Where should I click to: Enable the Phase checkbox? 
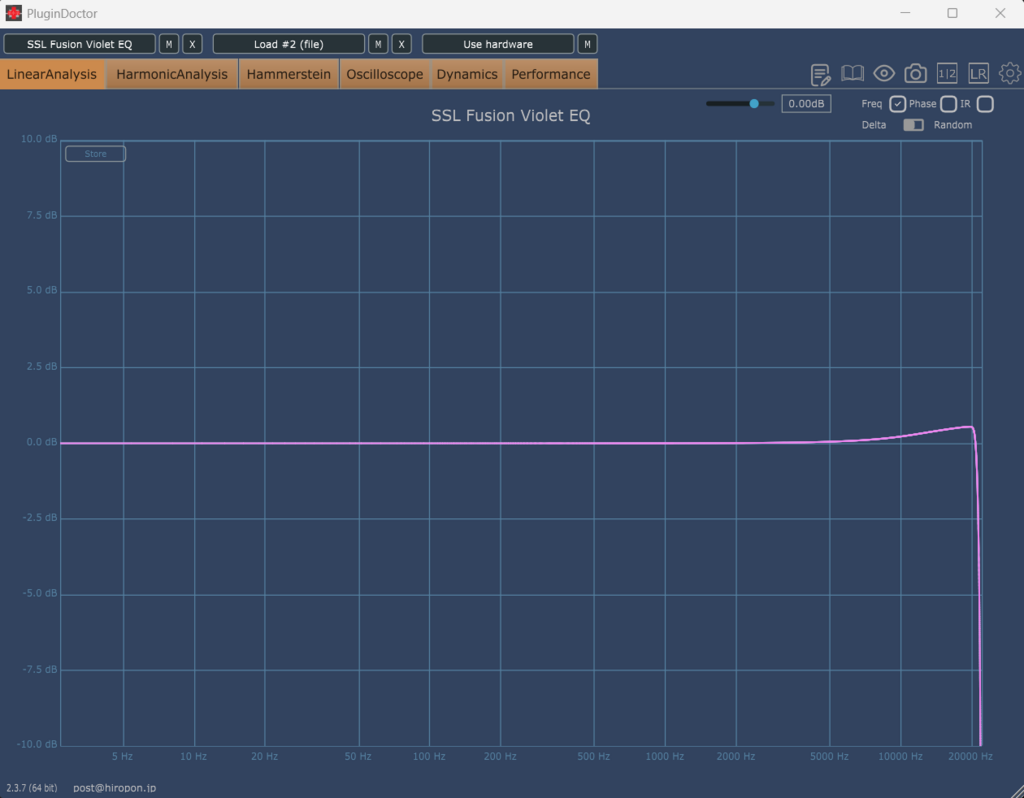pos(948,104)
